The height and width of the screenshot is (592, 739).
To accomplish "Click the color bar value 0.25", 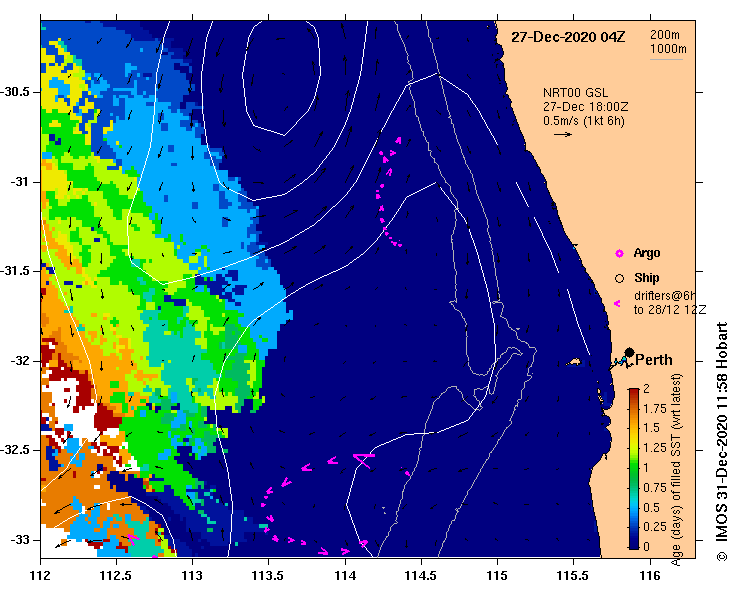I will pos(655,527).
